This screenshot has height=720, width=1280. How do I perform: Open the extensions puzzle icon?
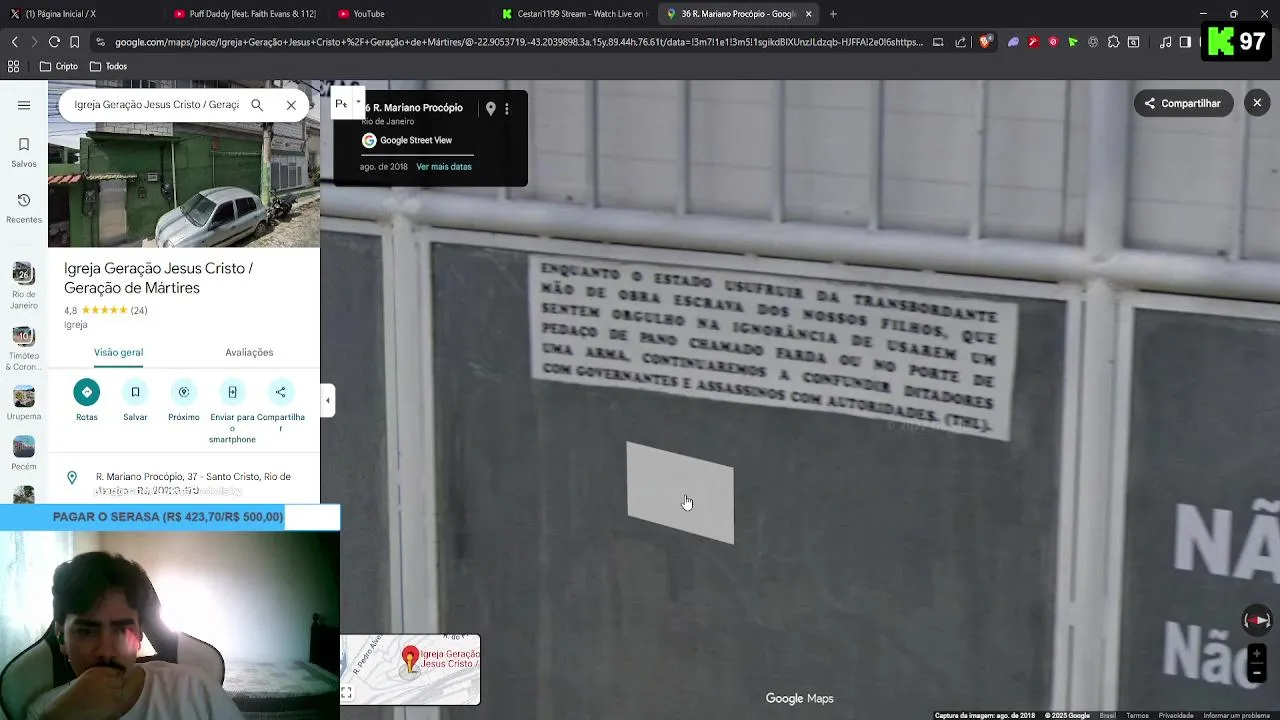click(x=1113, y=42)
